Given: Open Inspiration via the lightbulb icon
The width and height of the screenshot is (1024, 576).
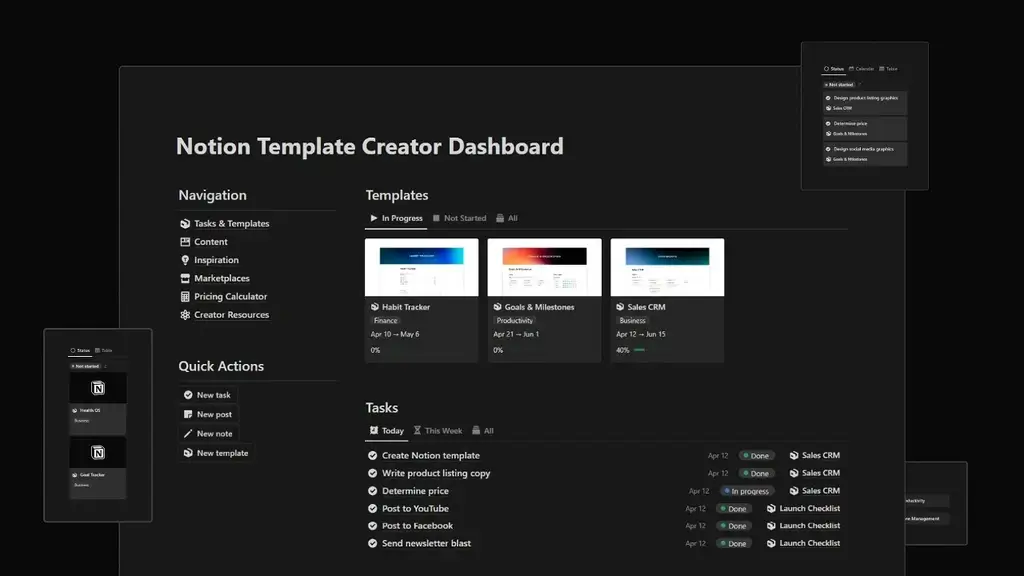Looking at the screenshot, I should (183, 259).
